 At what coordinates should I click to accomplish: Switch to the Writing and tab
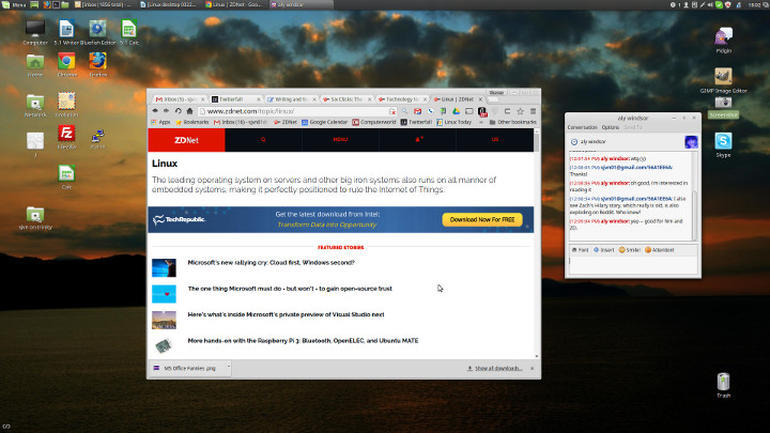pyautogui.click(x=291, y=99)
